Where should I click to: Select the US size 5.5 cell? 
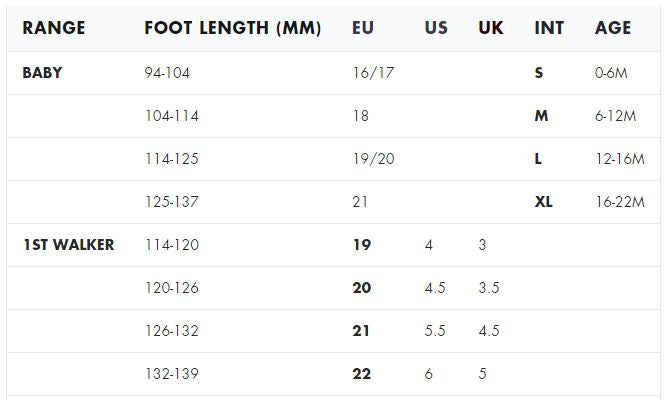(x=435, y=331)
